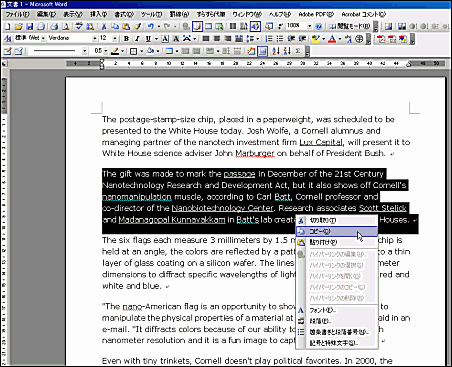
Task: Click the Reading Mode button
Action: point(349,26)
